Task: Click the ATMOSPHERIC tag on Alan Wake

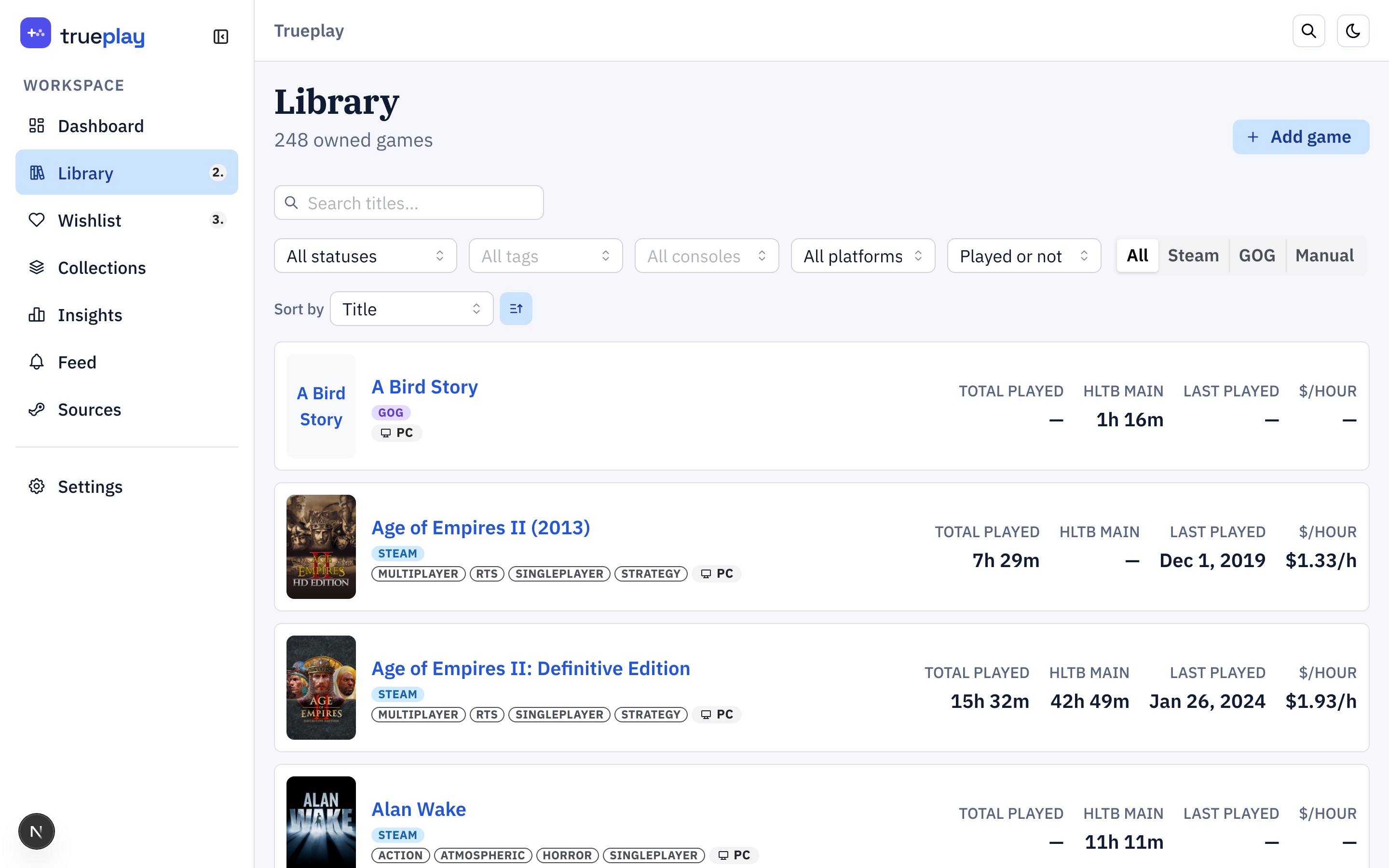Action: pos(483,855)
